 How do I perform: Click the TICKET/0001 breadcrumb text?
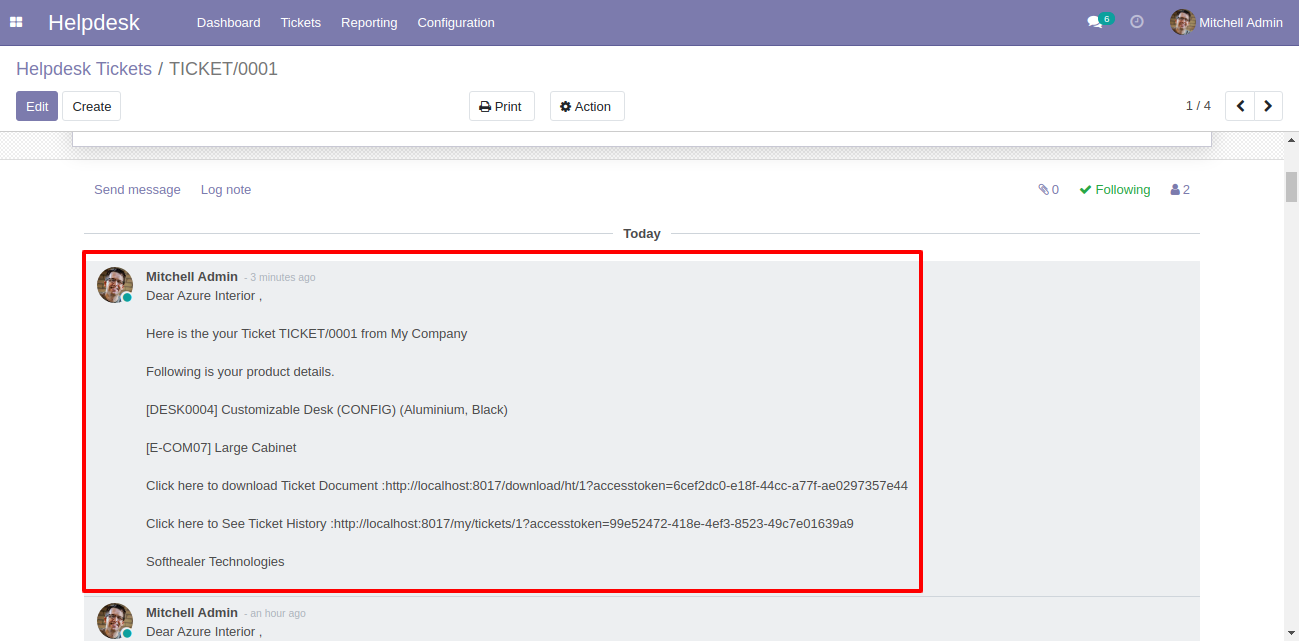[x=223, y=69]
